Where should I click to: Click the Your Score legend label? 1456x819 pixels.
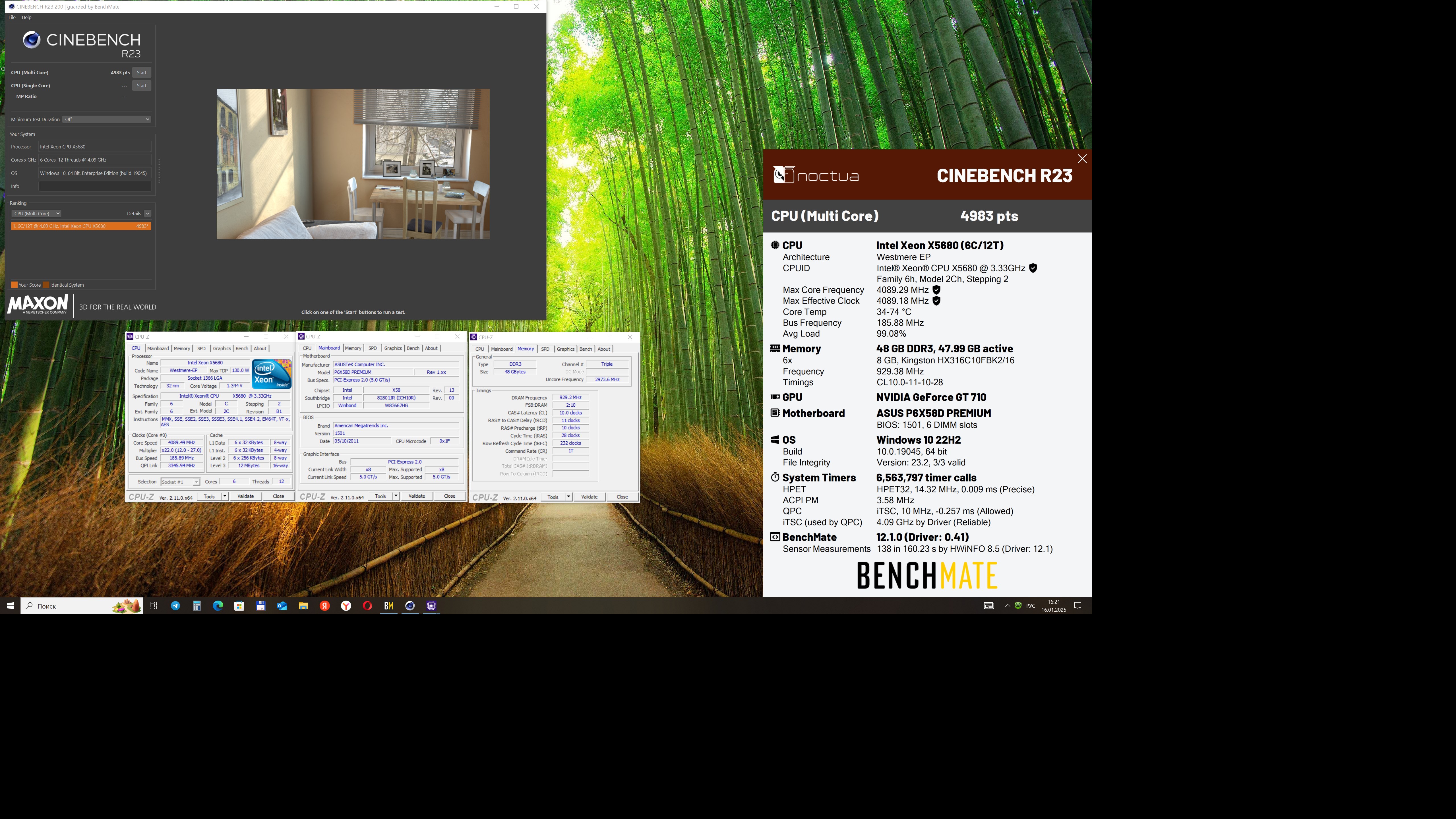tap(29, 285)
